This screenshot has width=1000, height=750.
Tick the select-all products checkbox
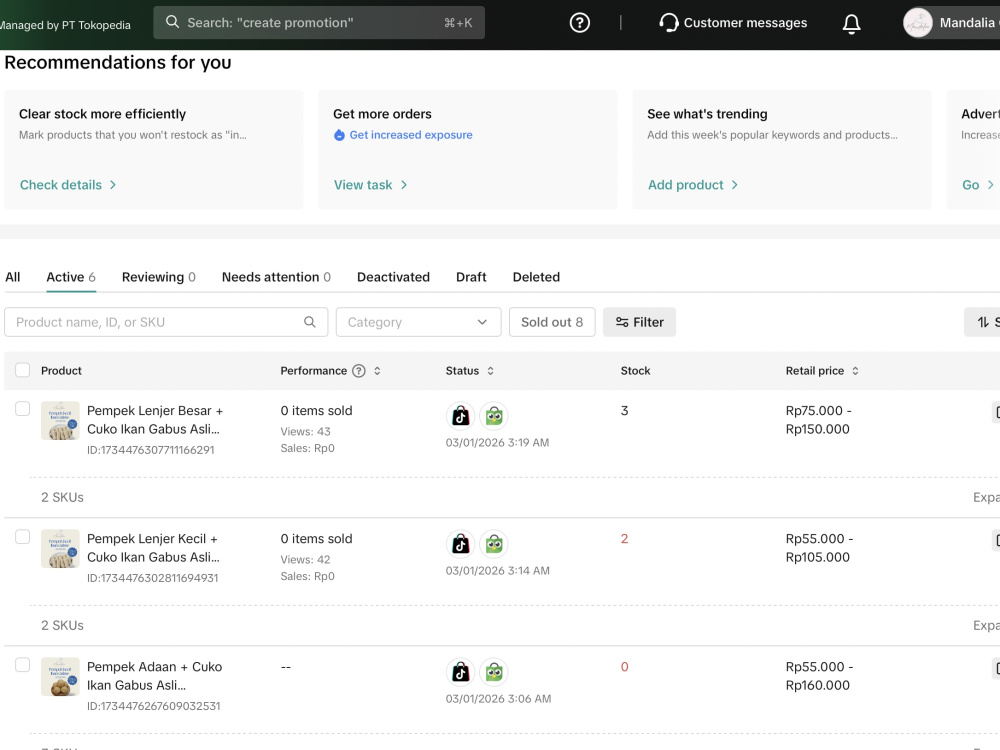click(22, 370)
